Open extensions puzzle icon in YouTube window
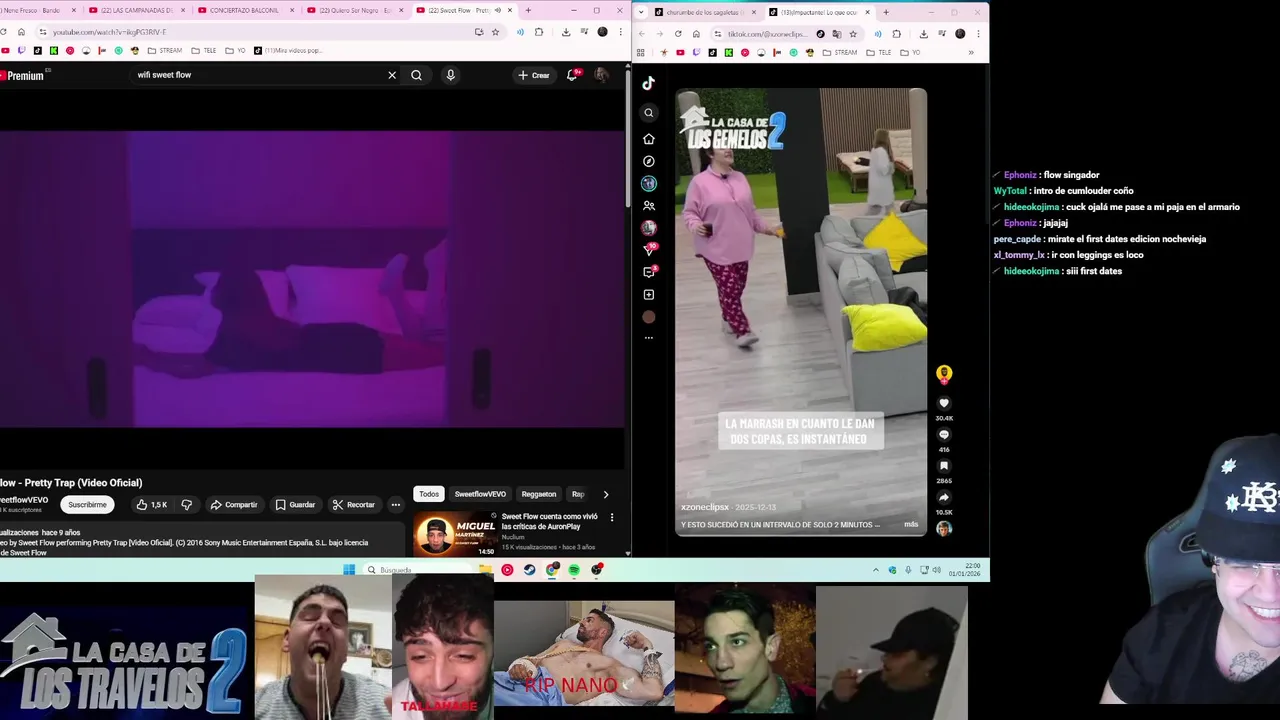Screen dimensions: 1280x720 pos(539,32)
